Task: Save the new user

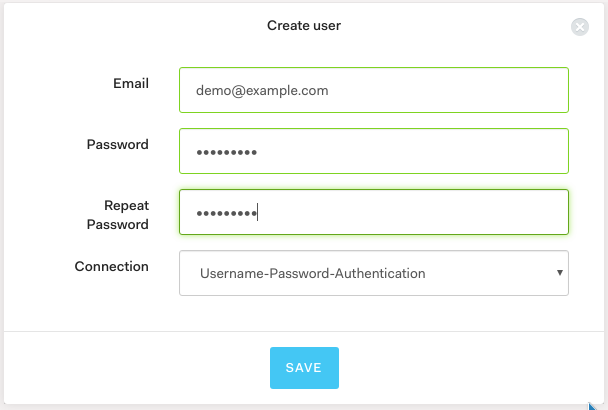Action: click(304, 368)
